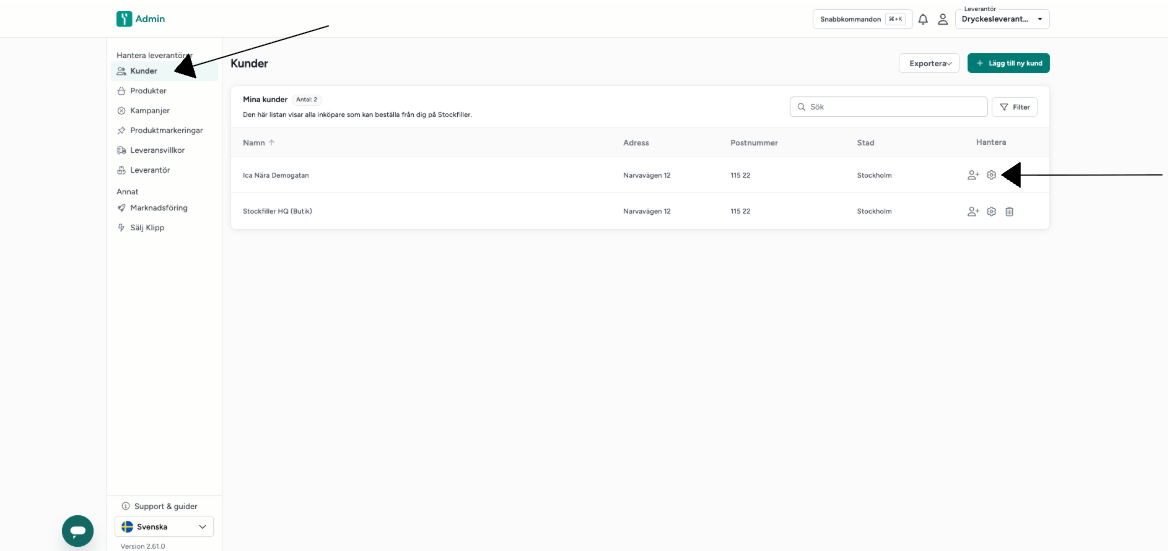
Task: Open the Filter button
Action: tap(1015, 107)
